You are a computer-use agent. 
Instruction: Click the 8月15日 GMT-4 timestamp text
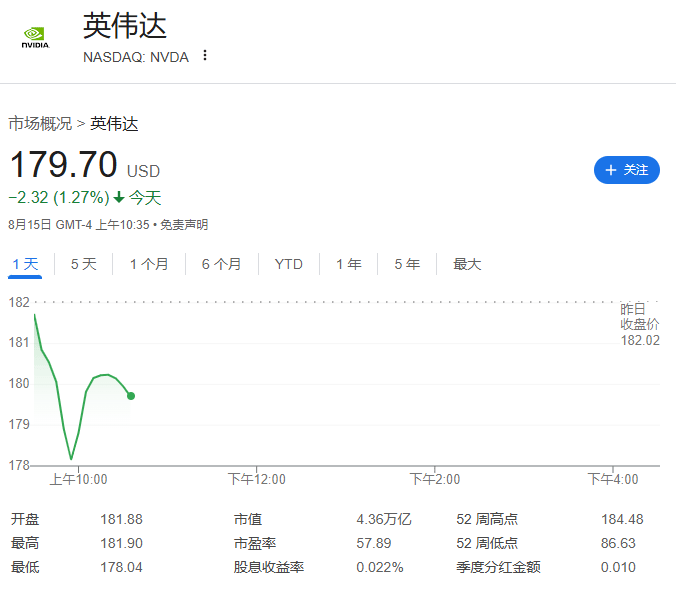pyautogui.click(x=79, y=225)
